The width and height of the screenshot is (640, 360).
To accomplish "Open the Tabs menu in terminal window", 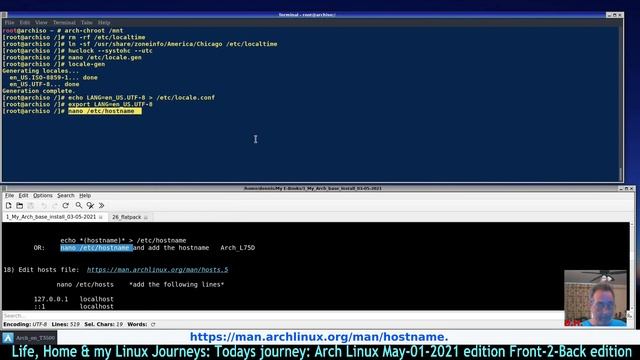I will click(87, 22).
